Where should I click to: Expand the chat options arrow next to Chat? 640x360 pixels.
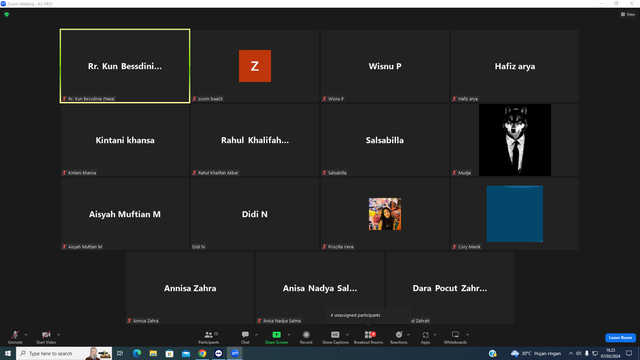coord(256,335)
